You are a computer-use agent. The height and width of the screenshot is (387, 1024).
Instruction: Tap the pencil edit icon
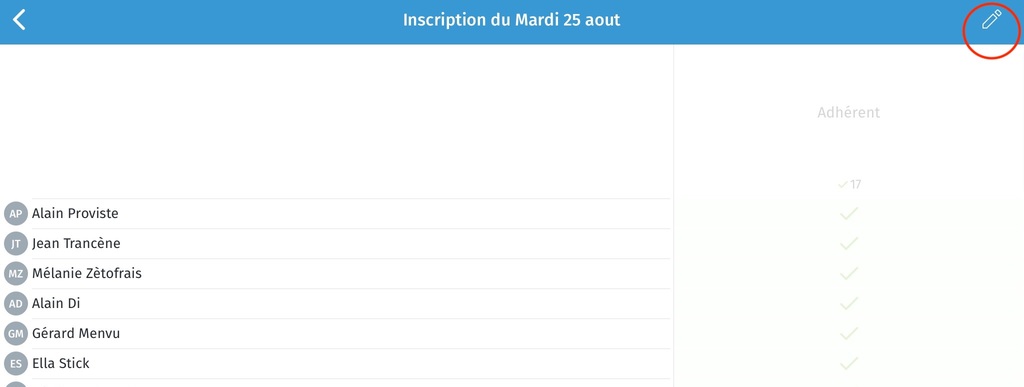click(x=991, y=20)
